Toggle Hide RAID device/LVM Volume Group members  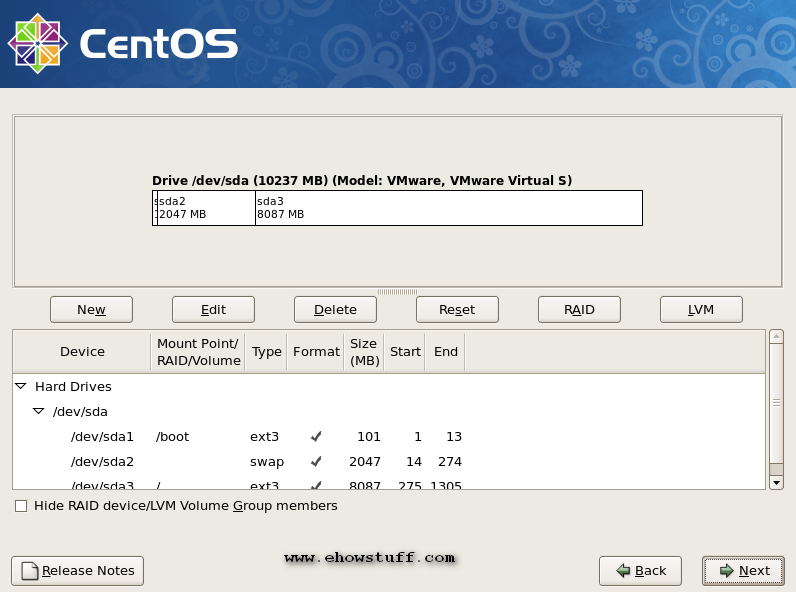click(x=21, y=506)
